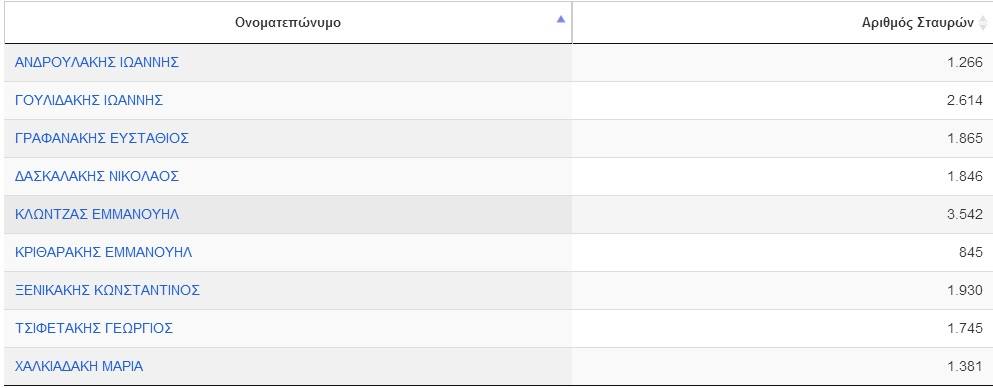993x388 pixels.
Task: Click the ΤΣΙΦΕΤΑΚΗΣ ΓΕΩΡΓΙΟΣ link
Action: (94, 328)
